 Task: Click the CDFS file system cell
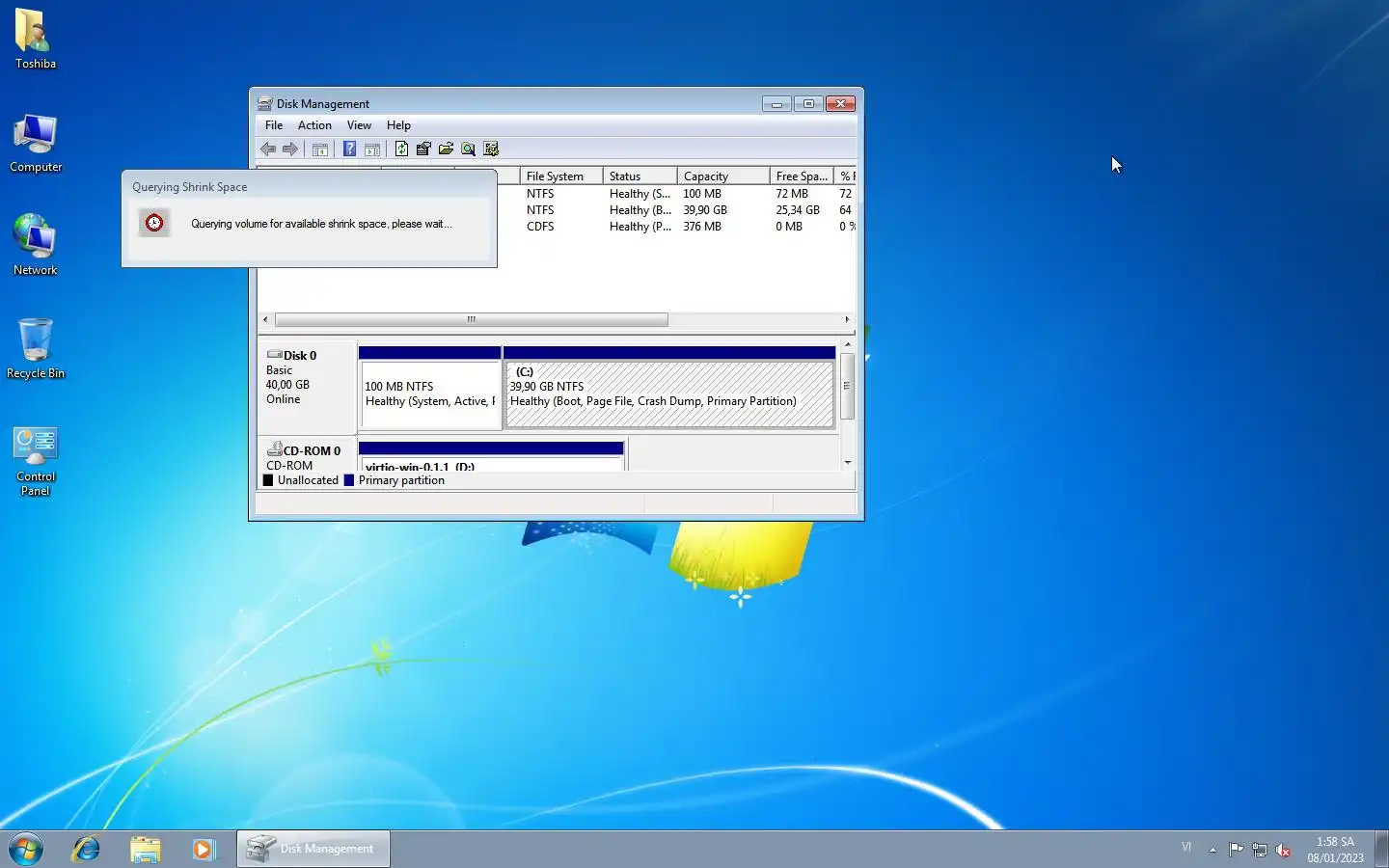(x=540, y=227)
